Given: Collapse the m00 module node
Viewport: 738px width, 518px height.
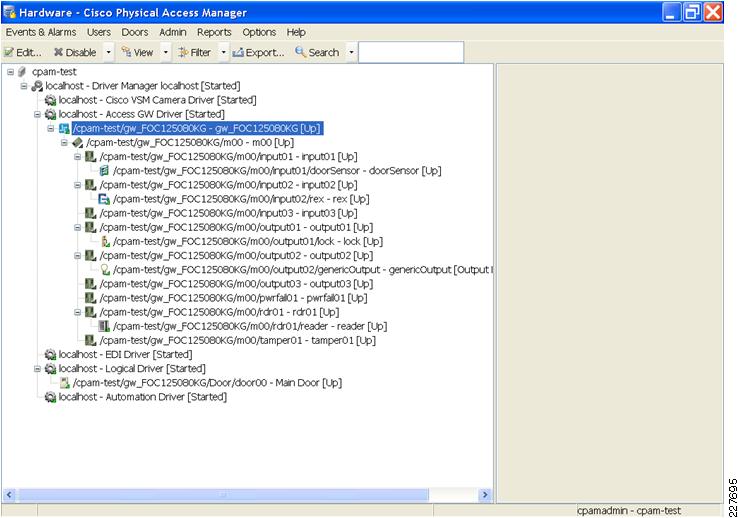Looking at the screenshot, I should [x=64, y=143].
